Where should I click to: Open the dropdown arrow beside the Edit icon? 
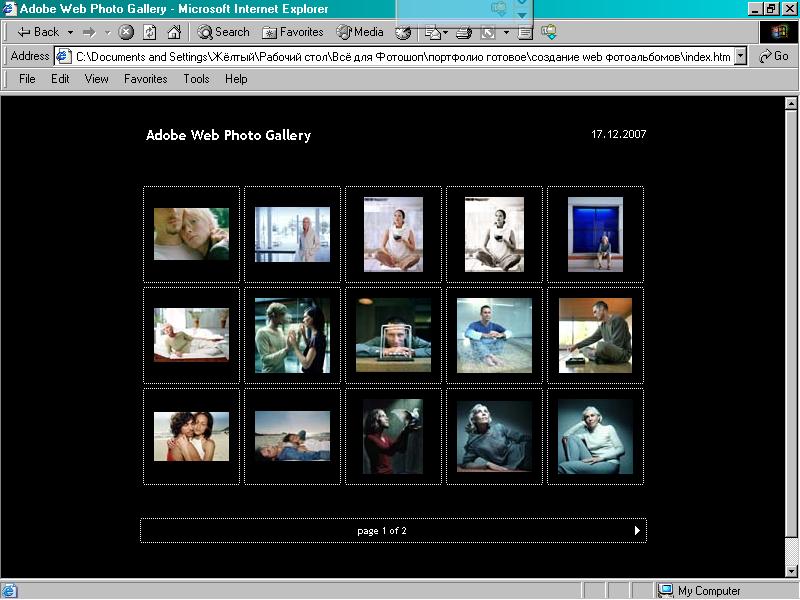pos(506,33)
